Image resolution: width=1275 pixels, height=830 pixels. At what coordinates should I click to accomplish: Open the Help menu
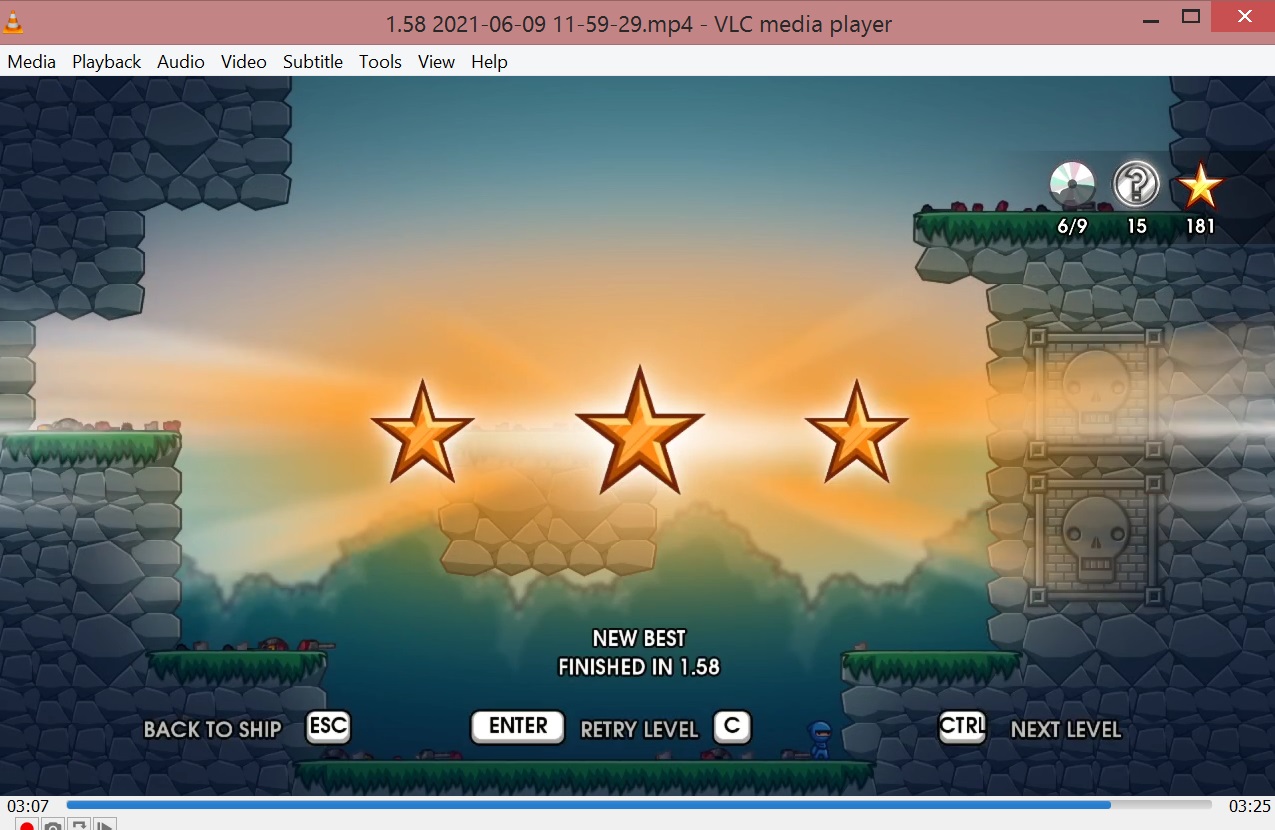coord(489,62)
